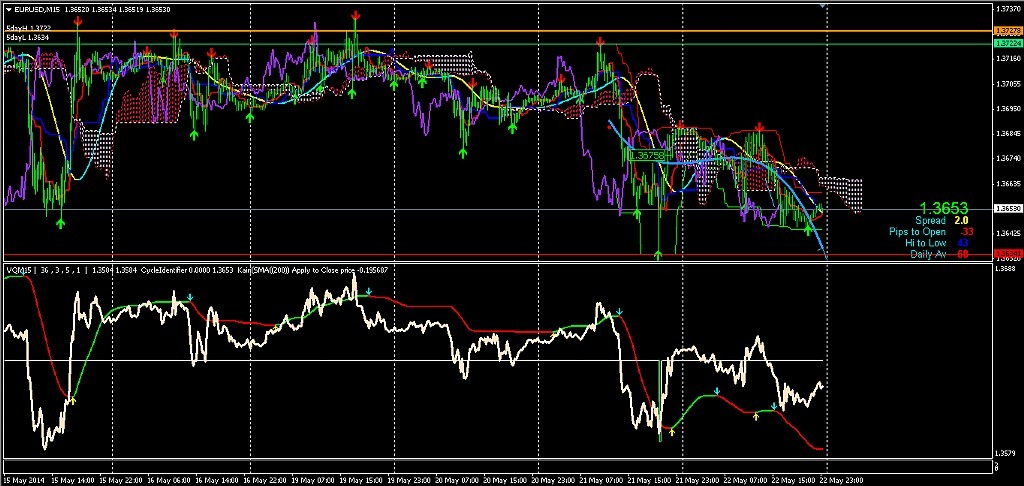Screen dimensions: 1024x486
Task: Select the EURUSD,M15 chart title text
Action: [35, 10]
